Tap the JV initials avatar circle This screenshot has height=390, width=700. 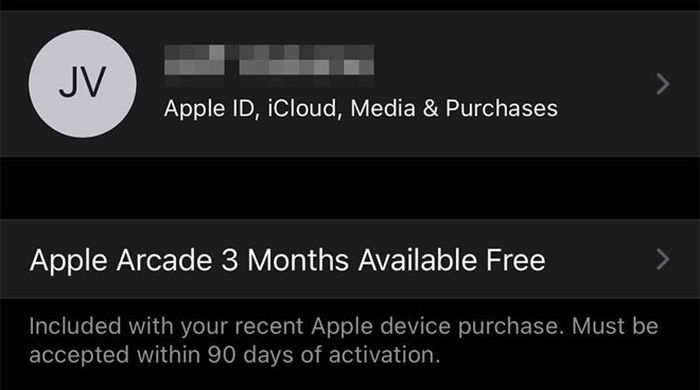click(x=83, y=84)
